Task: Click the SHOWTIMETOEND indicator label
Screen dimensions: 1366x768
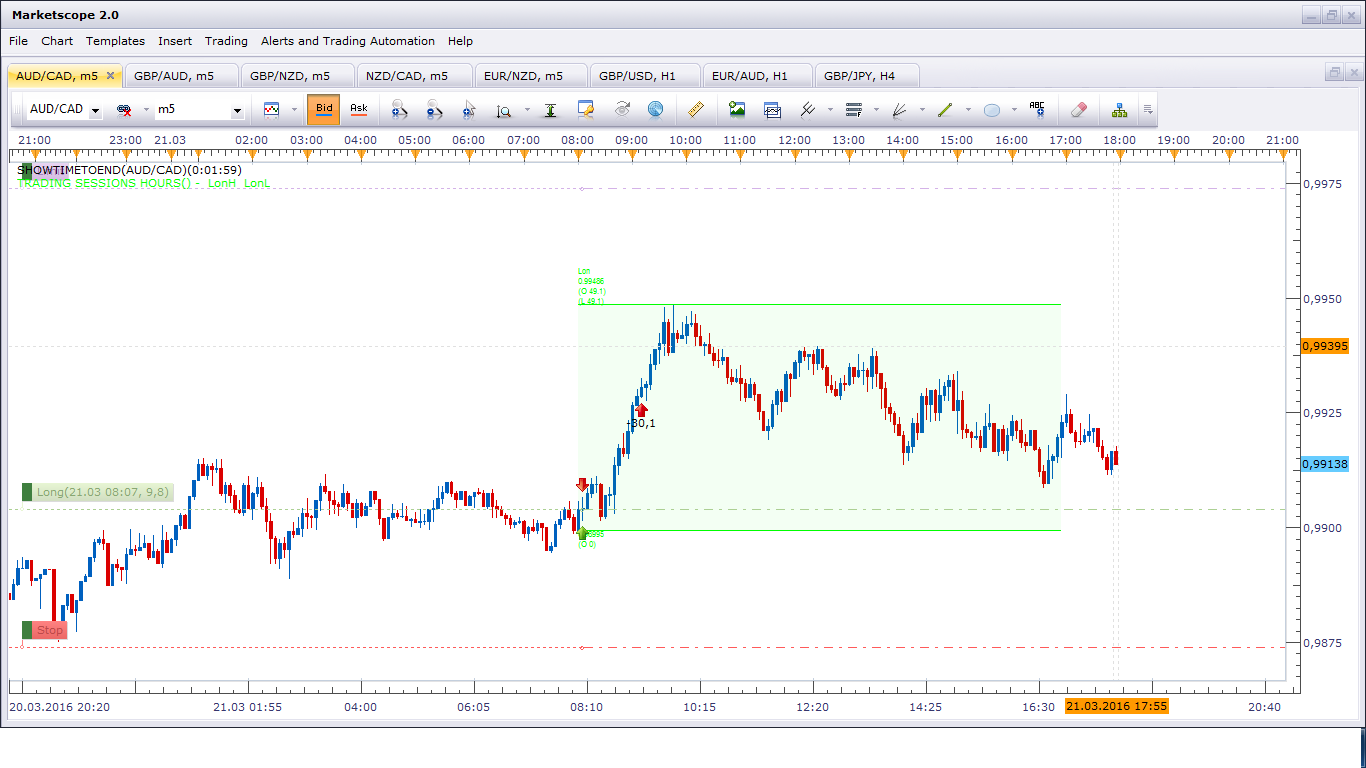Action: click(x=130, y=170)
